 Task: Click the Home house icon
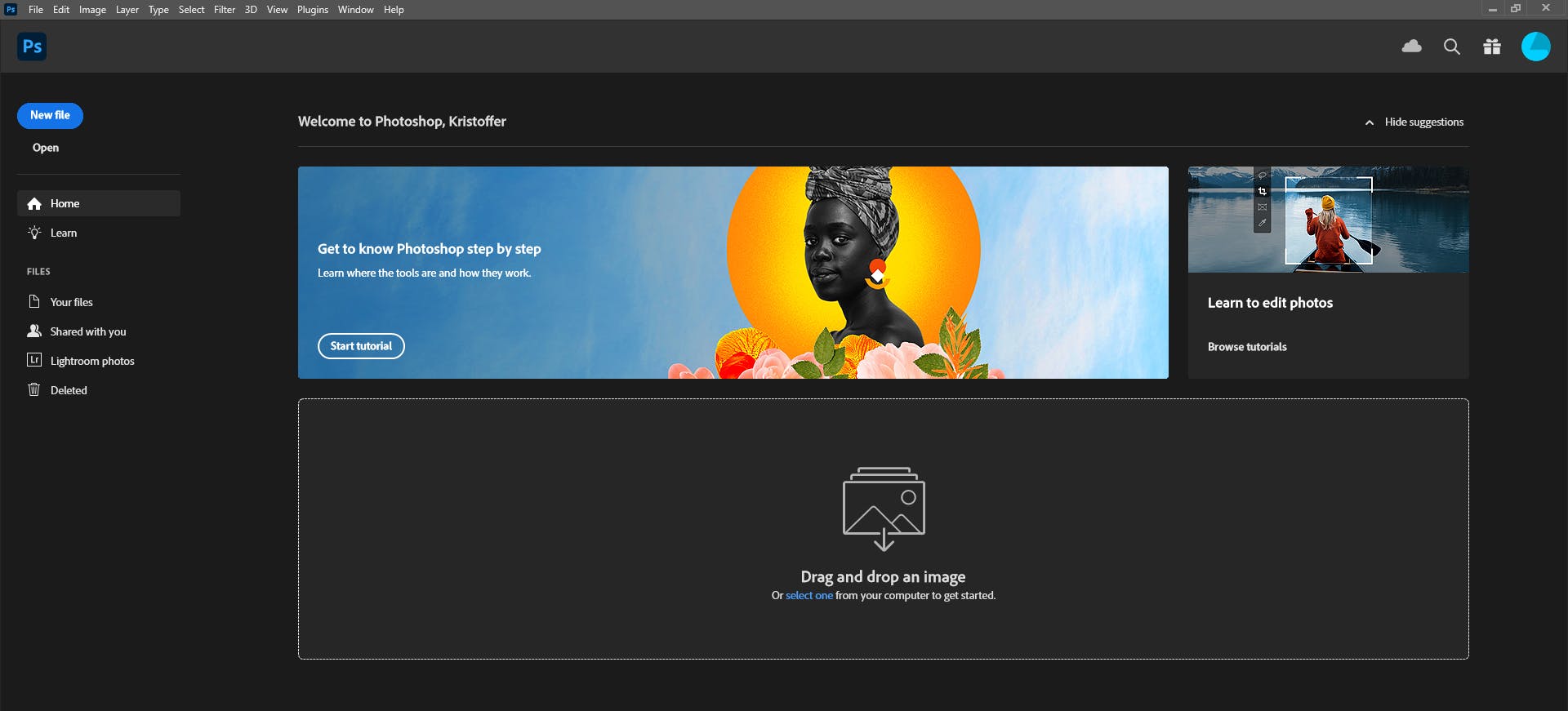pyautogui.click(x=34, y=203)
